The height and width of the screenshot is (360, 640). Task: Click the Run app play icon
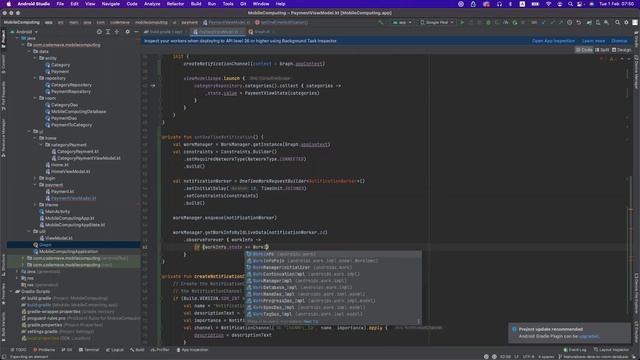[462, 22]
